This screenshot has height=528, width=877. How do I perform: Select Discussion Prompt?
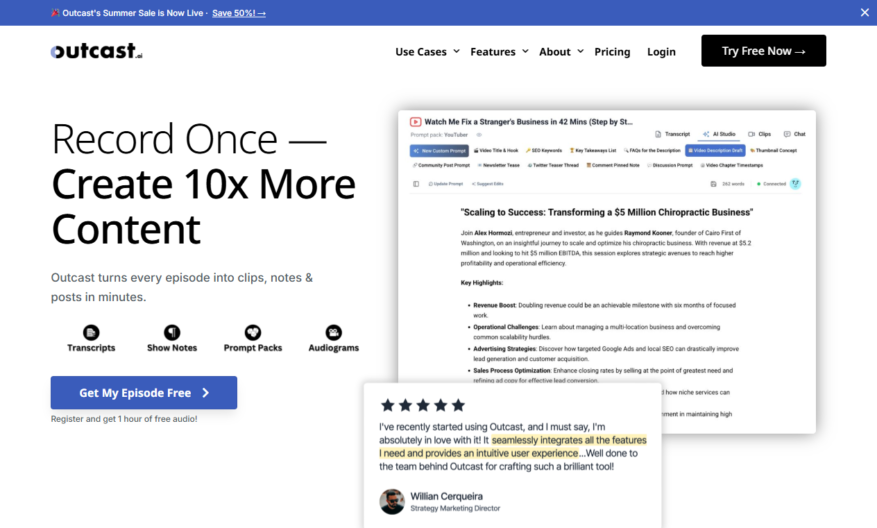click(x=670, y=166)
